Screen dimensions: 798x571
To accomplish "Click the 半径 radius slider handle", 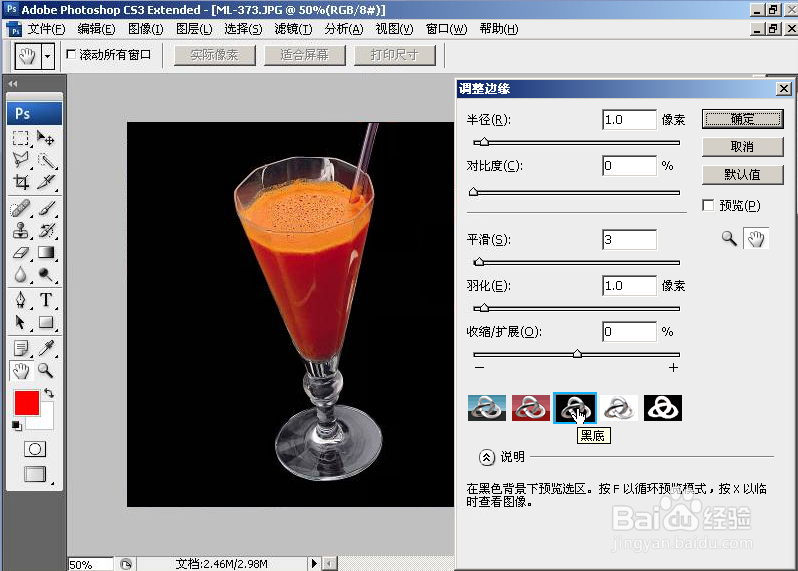I will click(484, 142).
